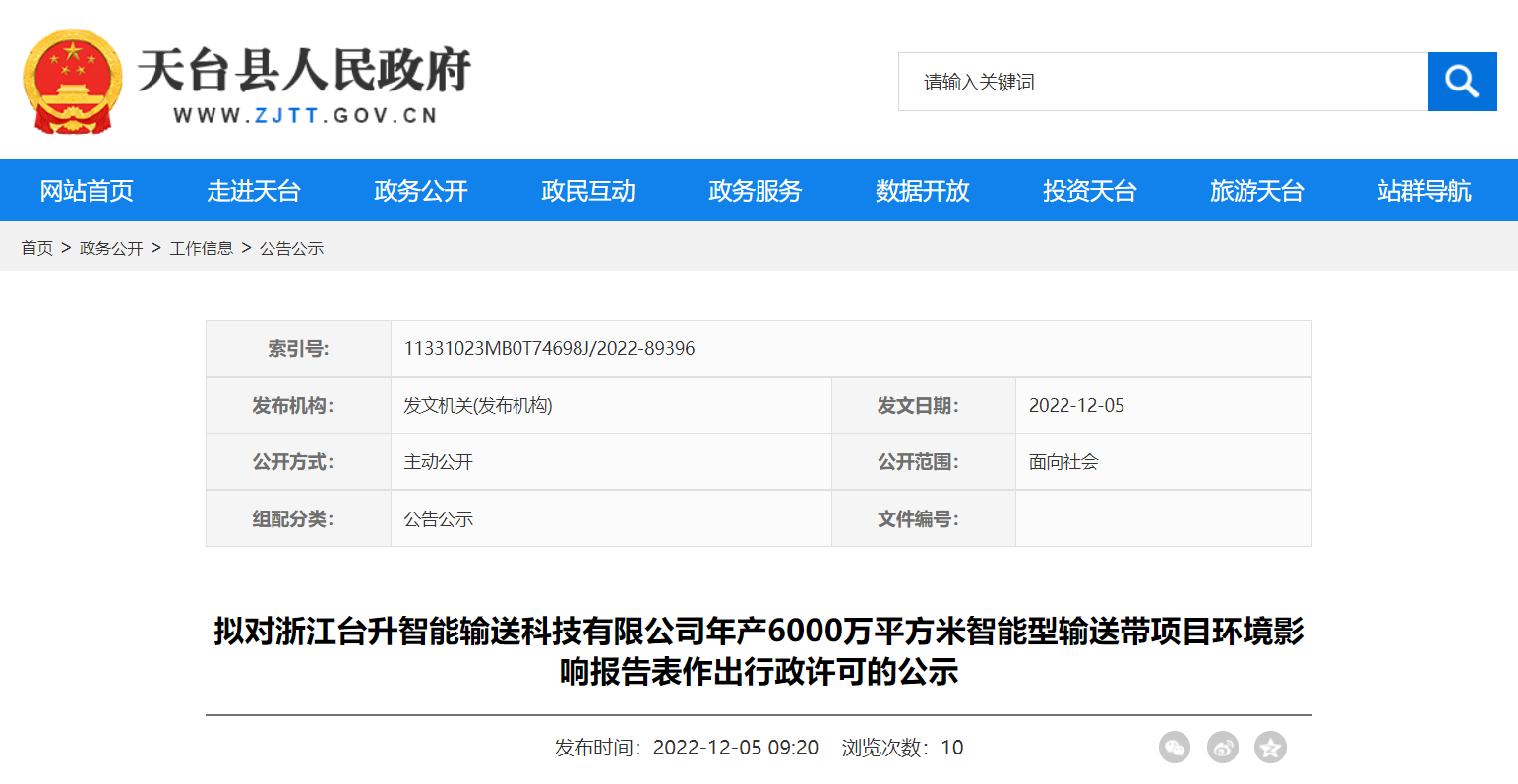Click the 天台县人民政府 site title

[304, 70]
